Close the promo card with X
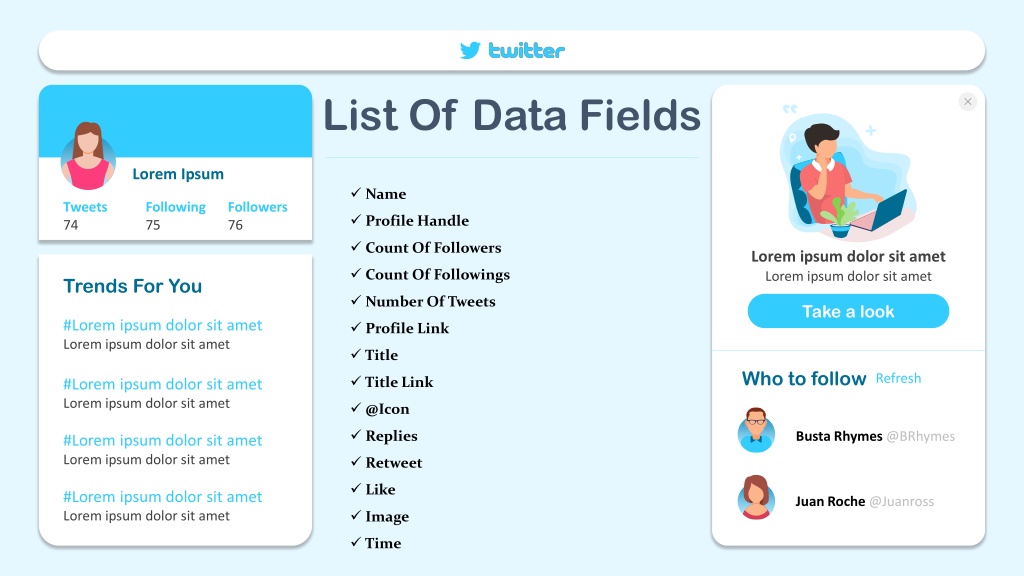The width and height of the screenshot is (1024, 576). pyautogui.click(x=968, y=101)
